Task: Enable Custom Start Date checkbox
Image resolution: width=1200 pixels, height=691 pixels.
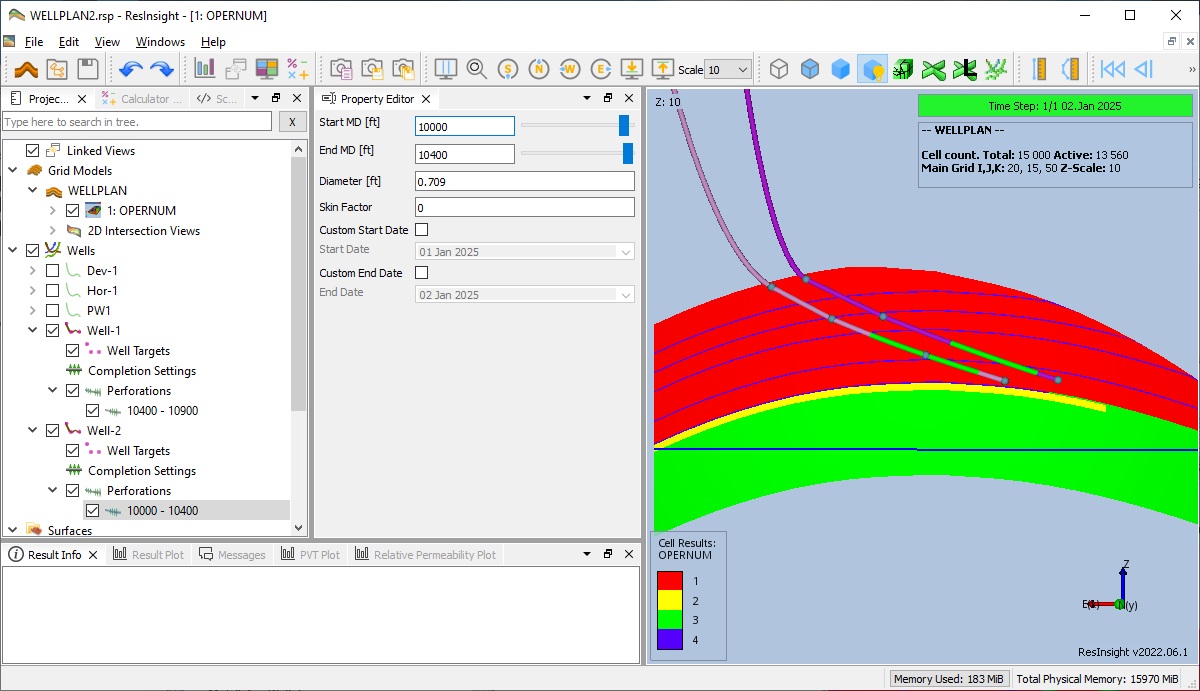Action: [421, 229]
